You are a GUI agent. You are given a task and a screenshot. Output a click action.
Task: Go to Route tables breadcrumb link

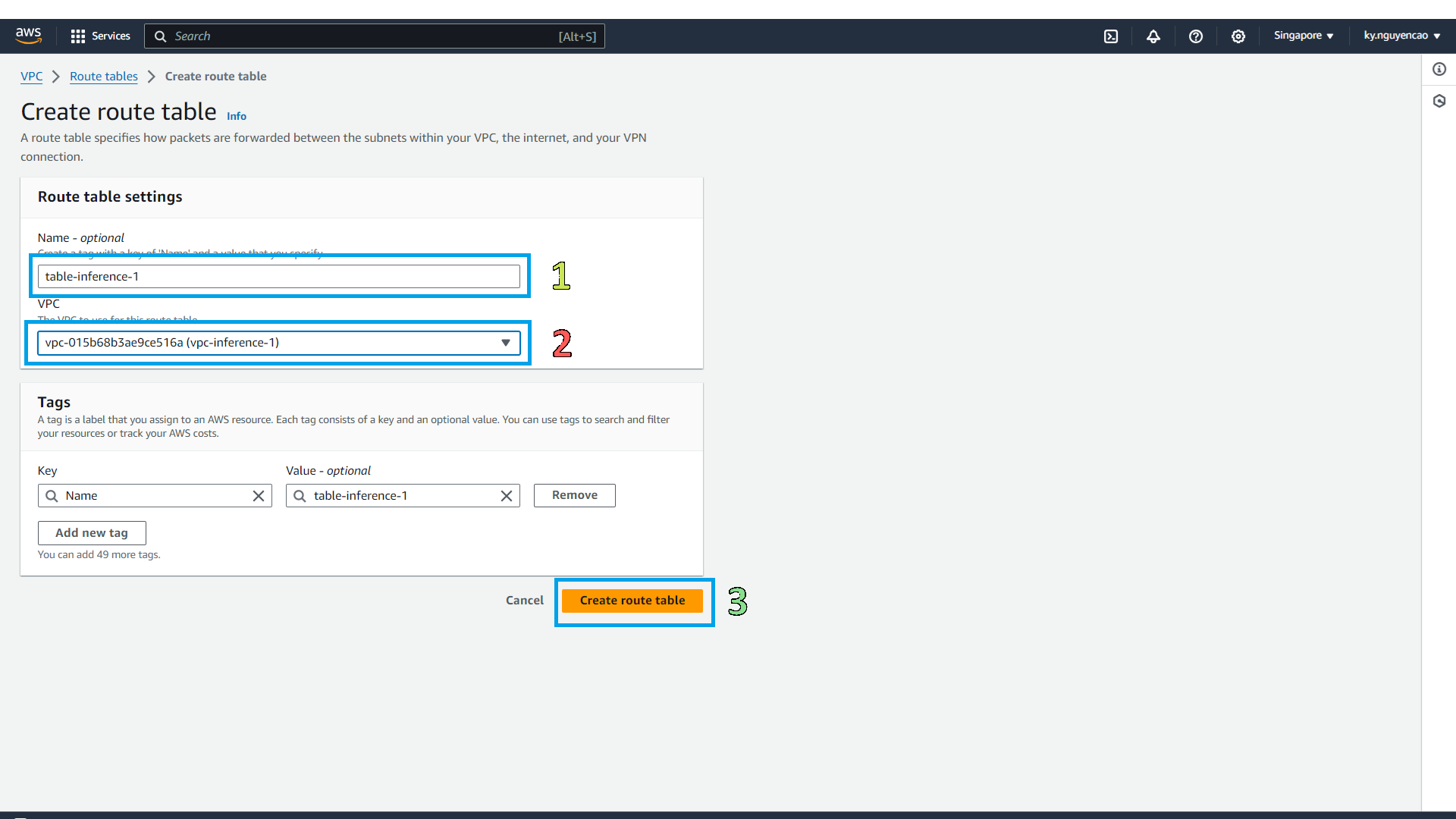point(104,77)
